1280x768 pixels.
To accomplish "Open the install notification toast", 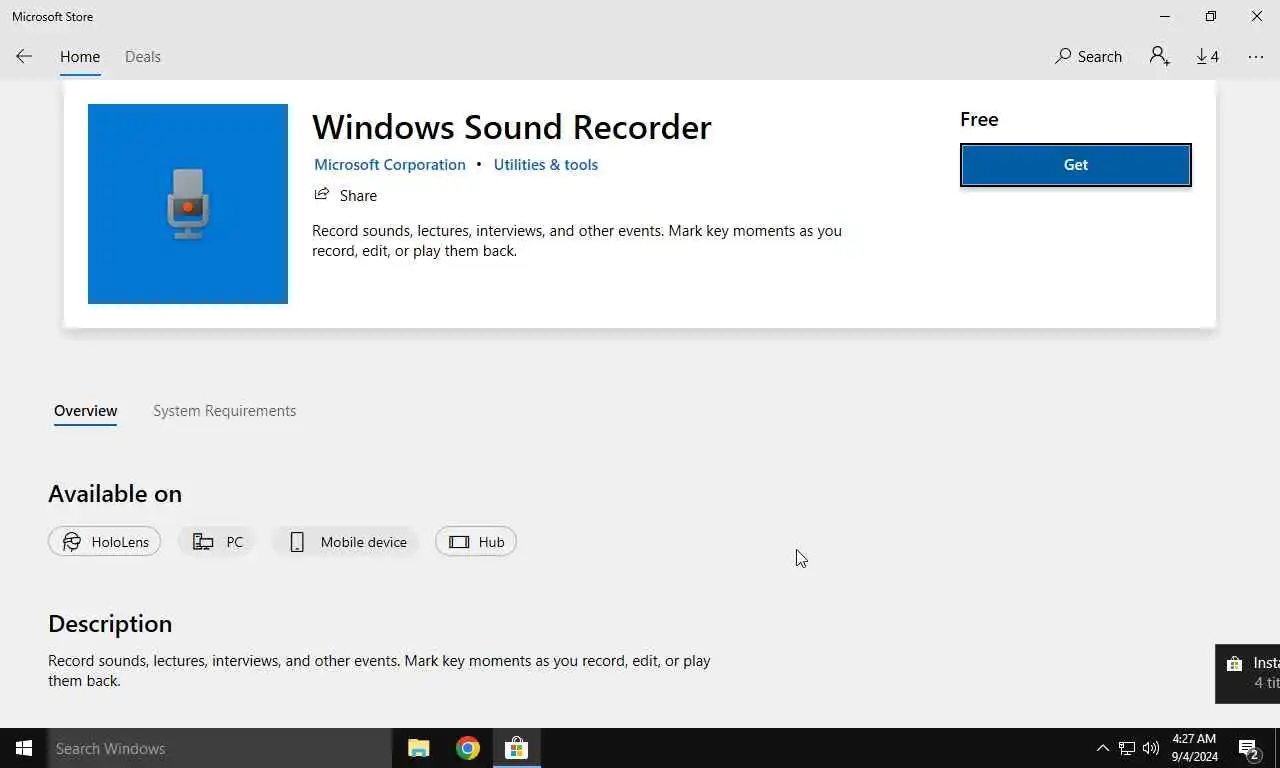I will click(1248, 673).
